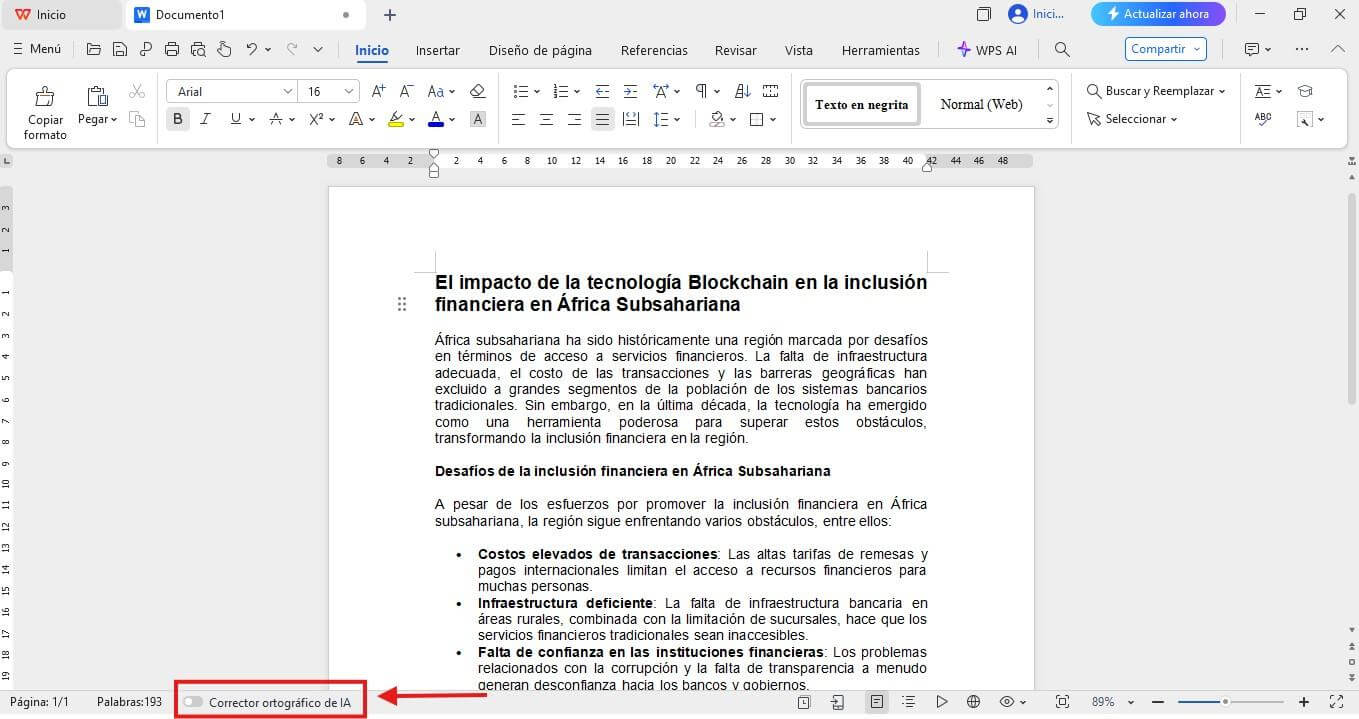The height and width of the screenshot is (719, 1359).
Task: Increase font size with A+ icon
Action: click(378, 91)
